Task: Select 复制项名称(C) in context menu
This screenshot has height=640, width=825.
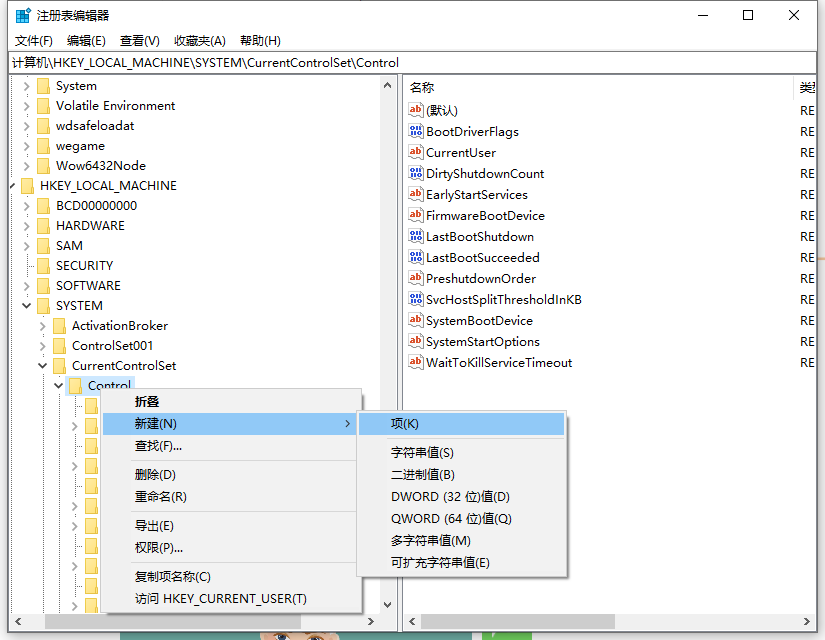Action: tap(231, 577)
